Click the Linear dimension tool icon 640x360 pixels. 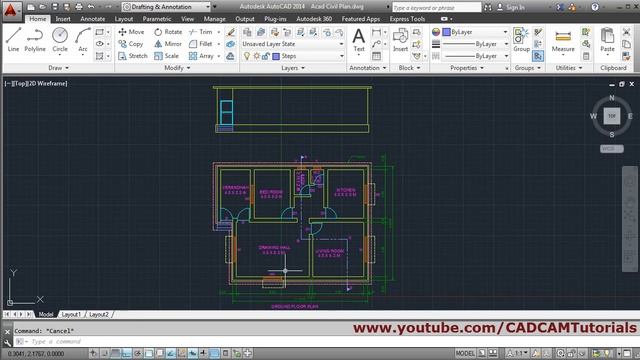pyautogui.click(x=376, y=32)
